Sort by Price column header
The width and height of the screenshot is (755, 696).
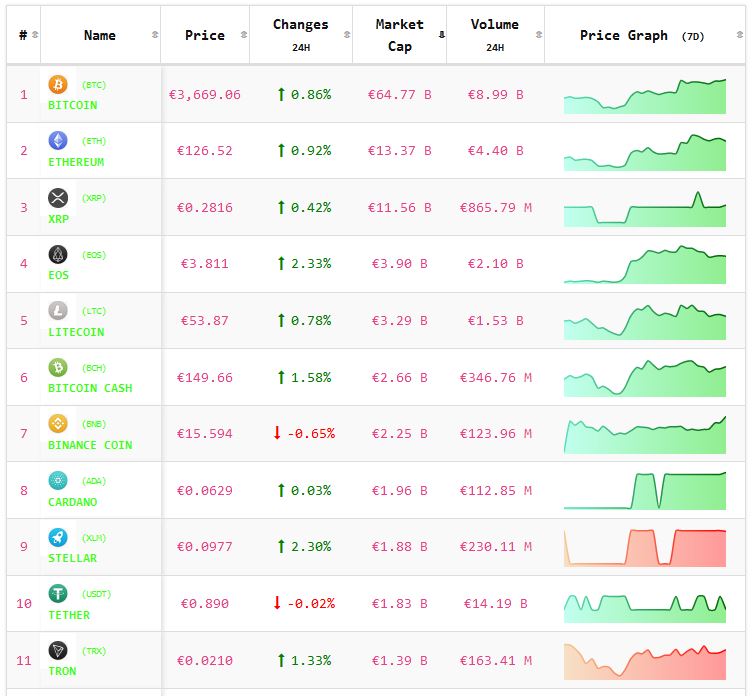pyautogui.click(x=205, y=35)
